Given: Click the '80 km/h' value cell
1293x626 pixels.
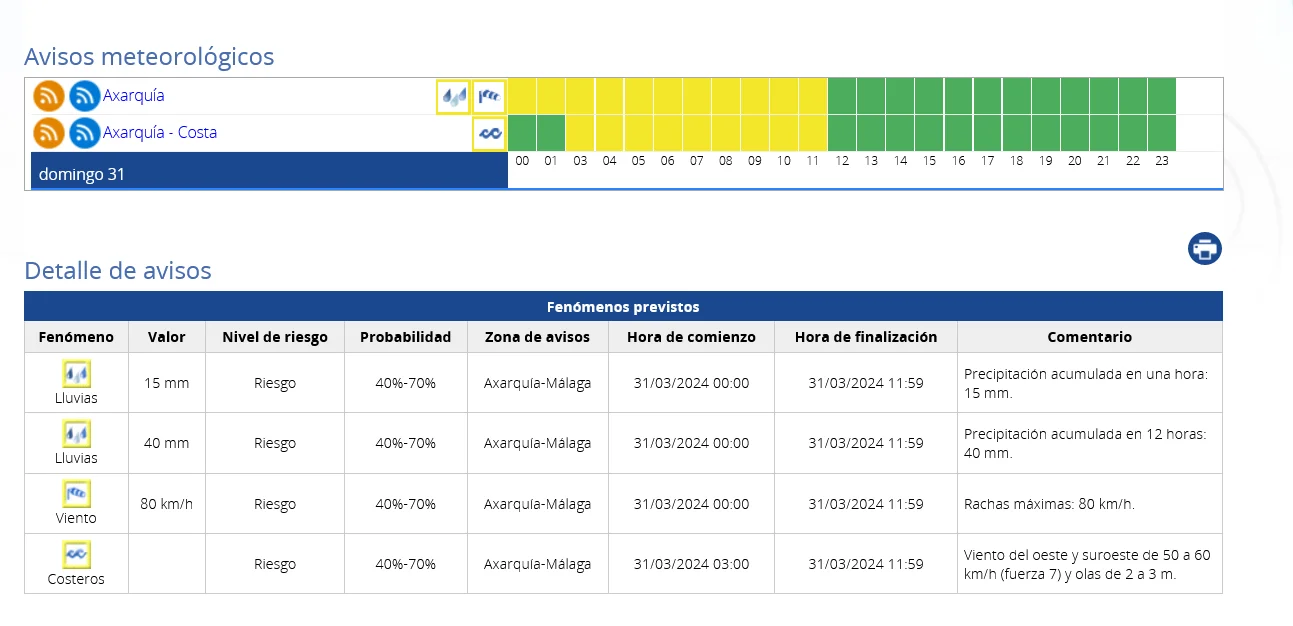Looking at the screenshot, I should point(167,503).
